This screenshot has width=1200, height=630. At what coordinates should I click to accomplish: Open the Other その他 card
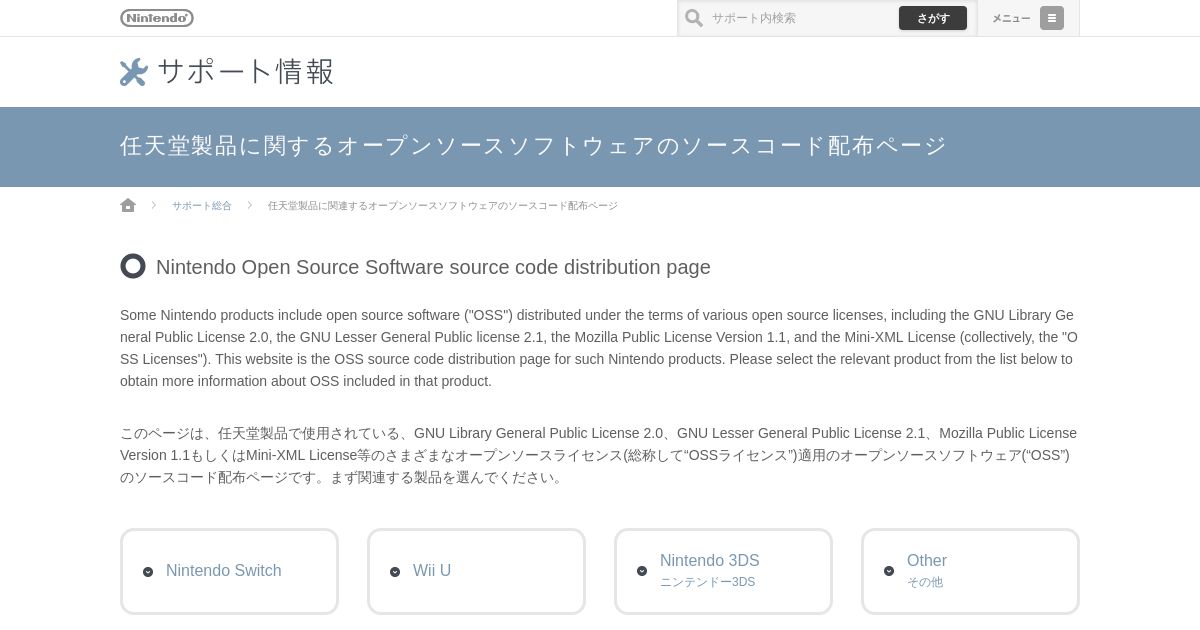[970, 571]
